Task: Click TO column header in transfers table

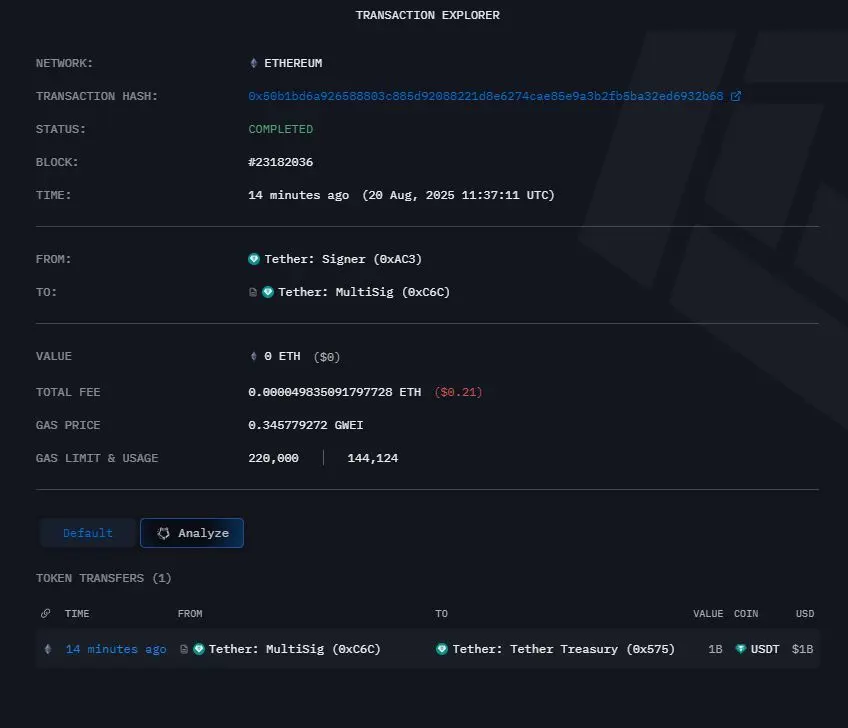Action: (441, 614)
